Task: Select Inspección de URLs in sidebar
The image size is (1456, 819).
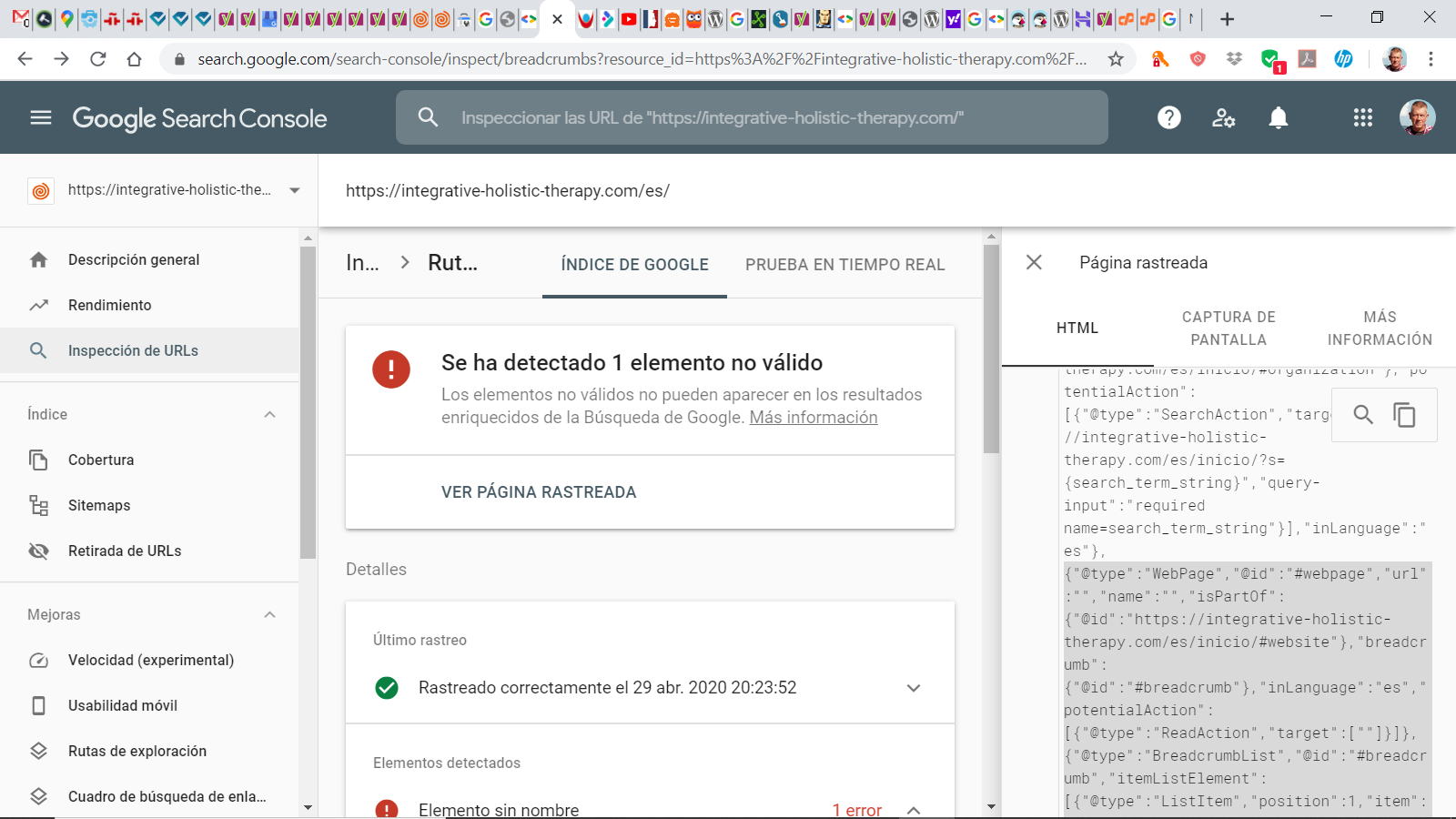Action: (x=149, y=350)
